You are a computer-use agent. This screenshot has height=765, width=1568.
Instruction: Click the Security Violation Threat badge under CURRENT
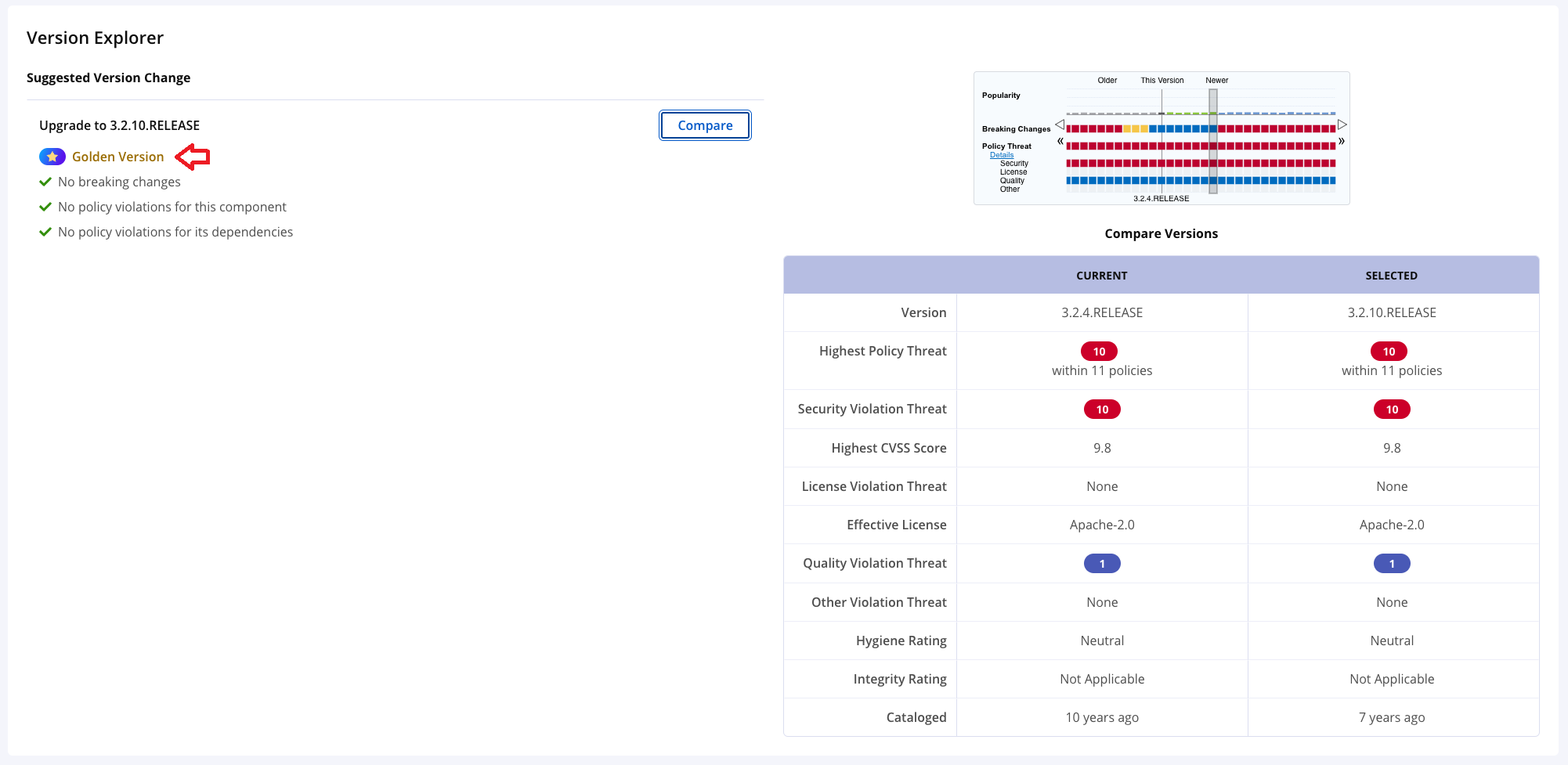[1102, 410]
